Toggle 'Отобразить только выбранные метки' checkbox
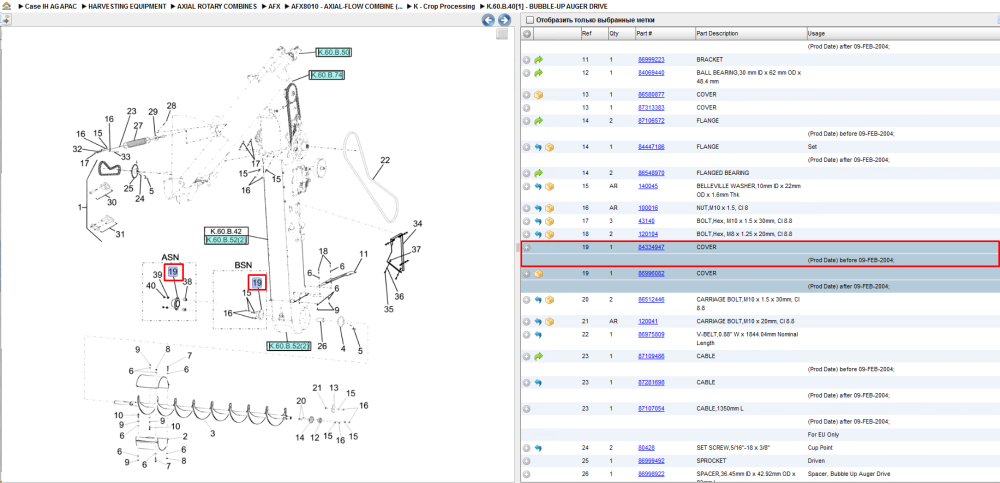 click(529, 20)
